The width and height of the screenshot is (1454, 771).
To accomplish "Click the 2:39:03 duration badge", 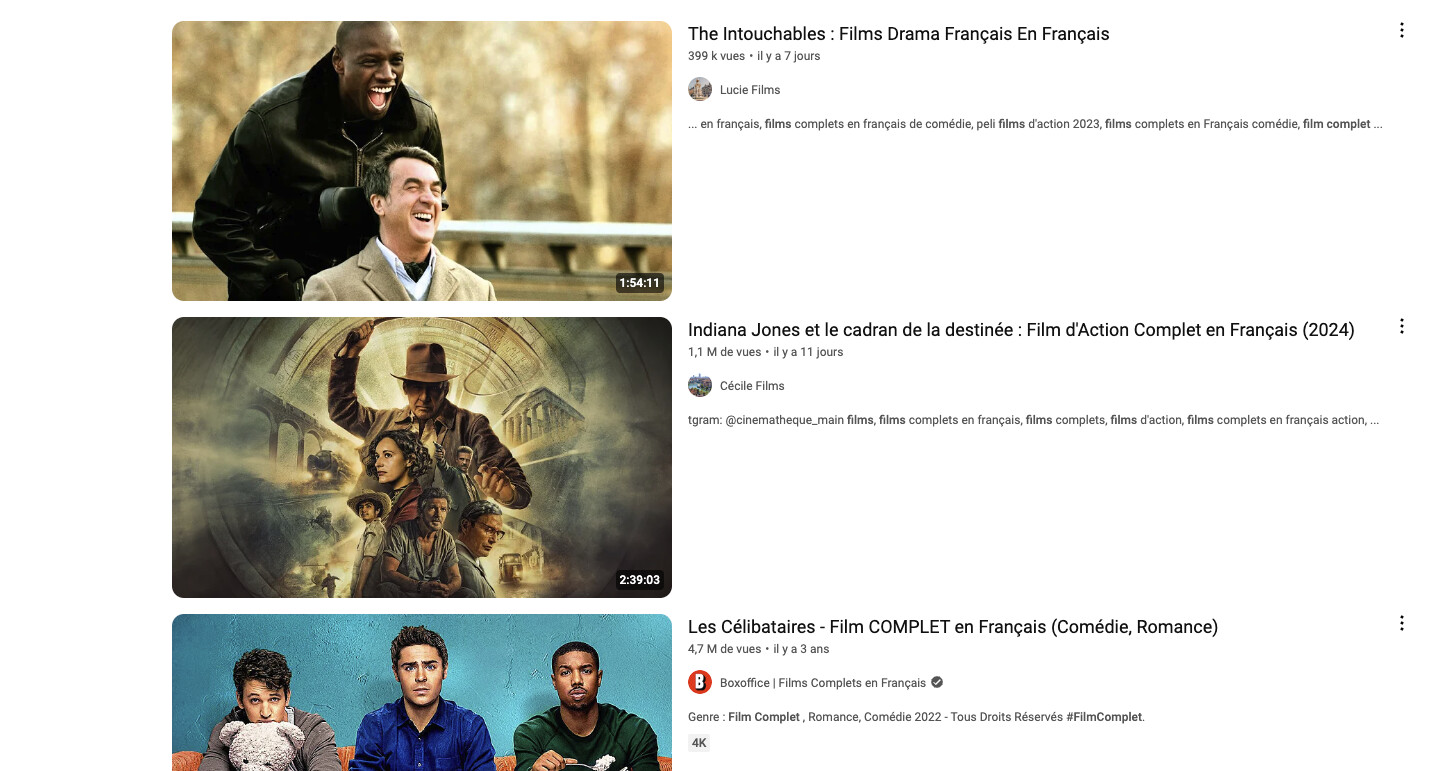I will [640, 580].
